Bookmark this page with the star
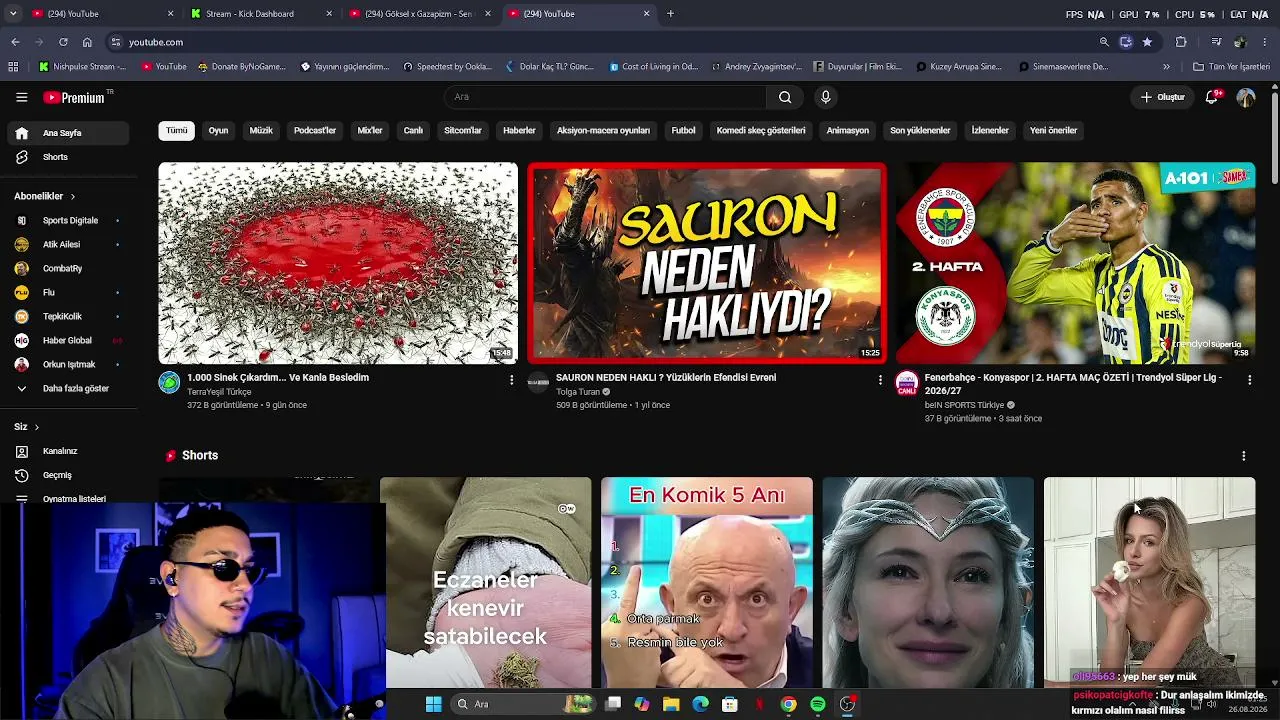The width and height of the screenshot is (1280, 720). (1147, 42)
